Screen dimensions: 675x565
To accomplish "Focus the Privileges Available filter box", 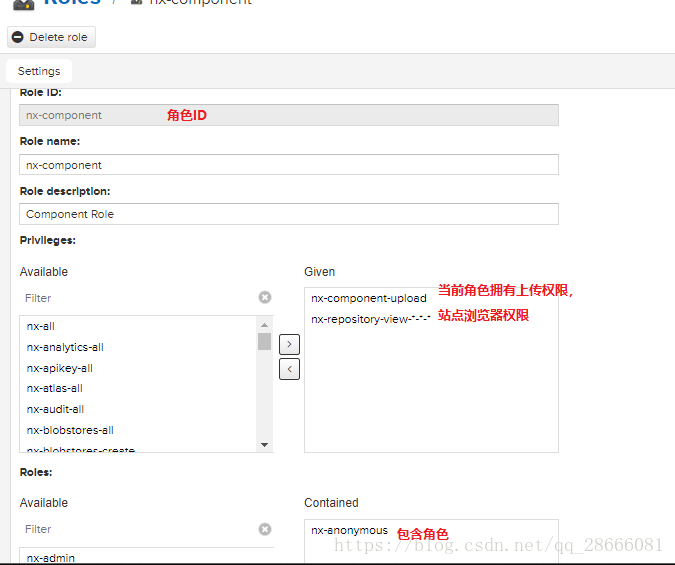I will click(138, 298).
